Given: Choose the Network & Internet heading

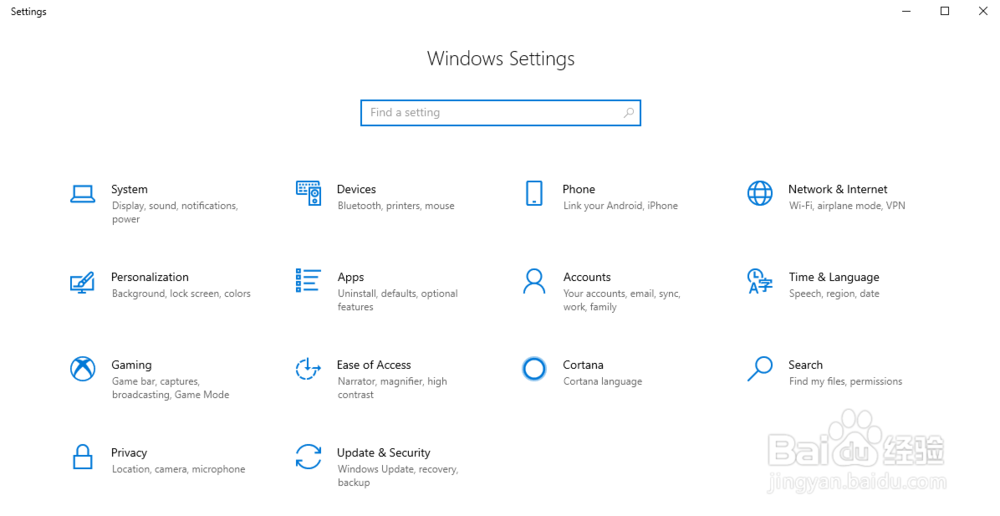Looking at the screenshot, I should (838, 189).
